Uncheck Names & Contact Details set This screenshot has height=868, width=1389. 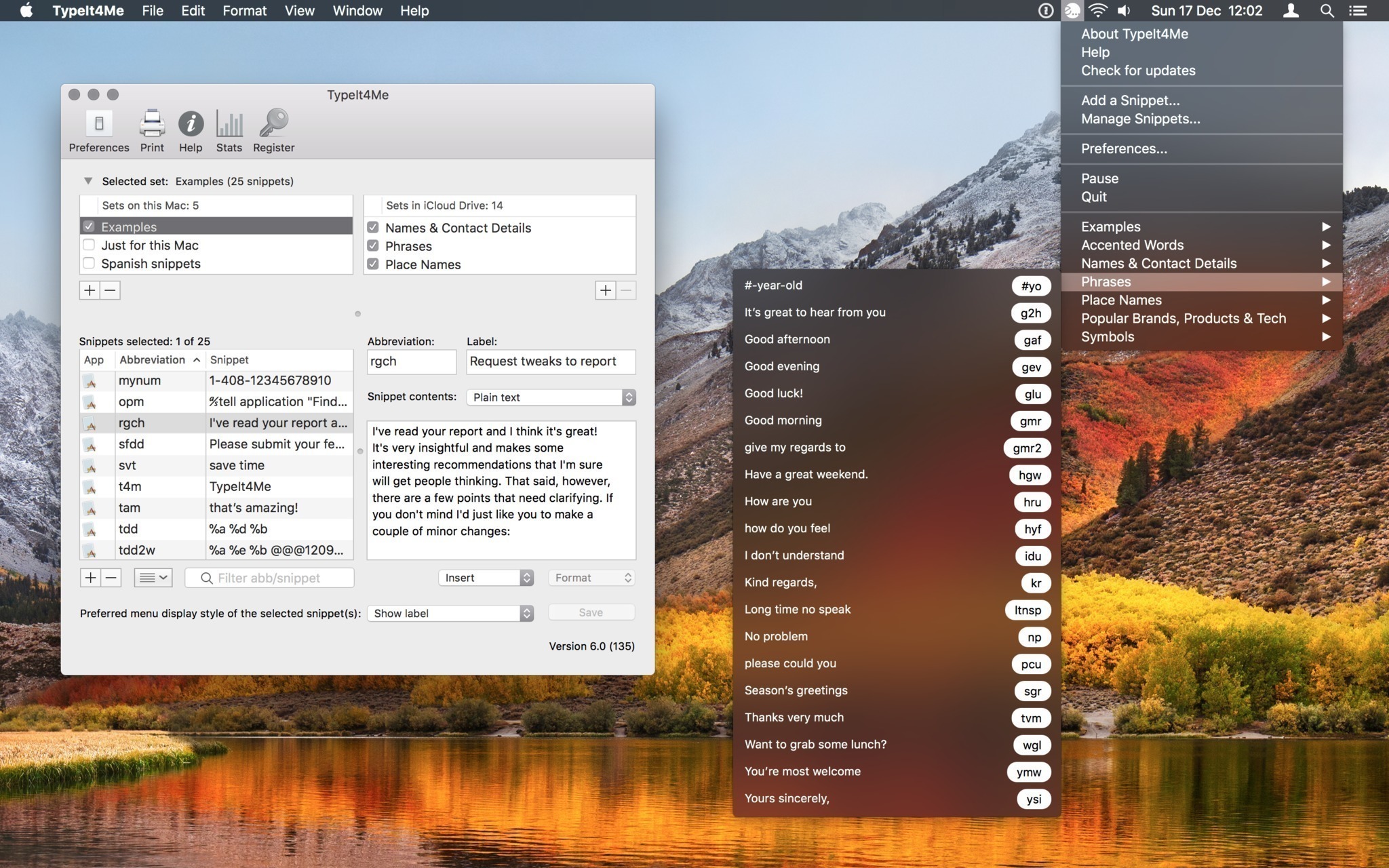(373, 227)
